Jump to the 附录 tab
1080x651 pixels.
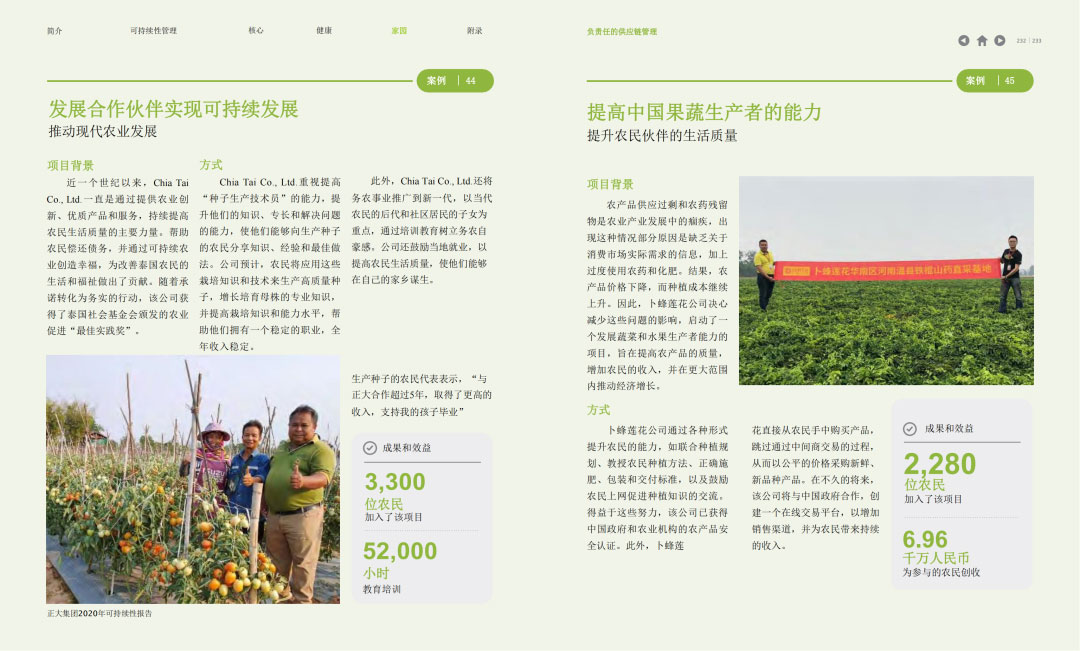pos(474,31)
